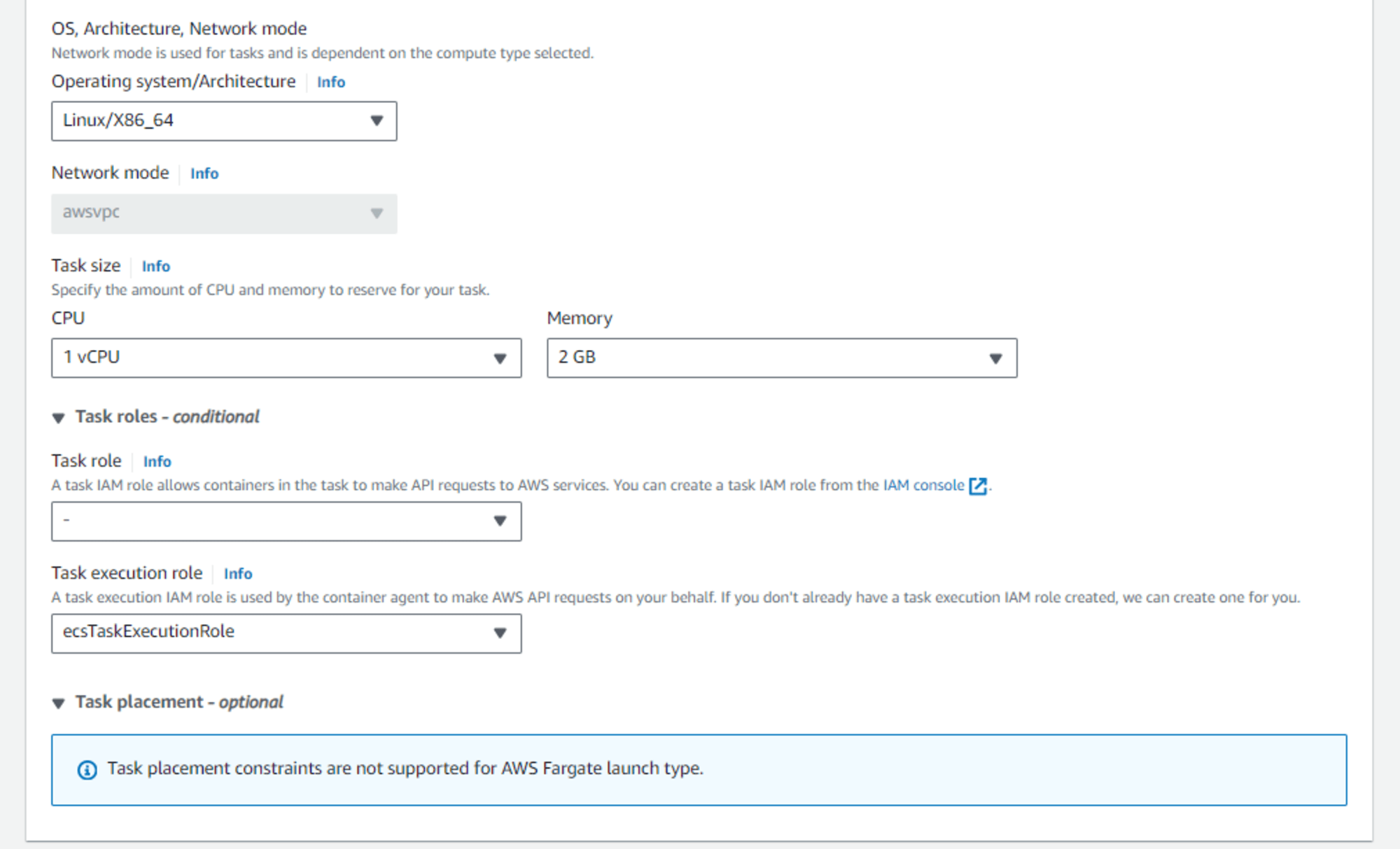Click the 'Network mode is used for tasks' description
This screenshot has width=1400, height=849.
tap(323, 53)
